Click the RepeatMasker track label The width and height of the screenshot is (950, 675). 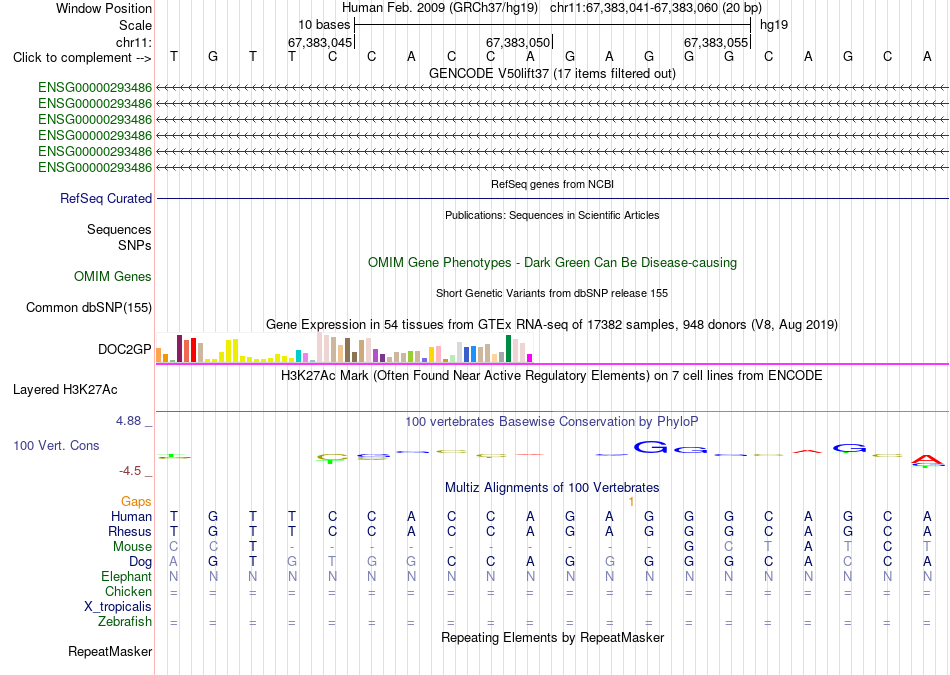pos(110,652)
